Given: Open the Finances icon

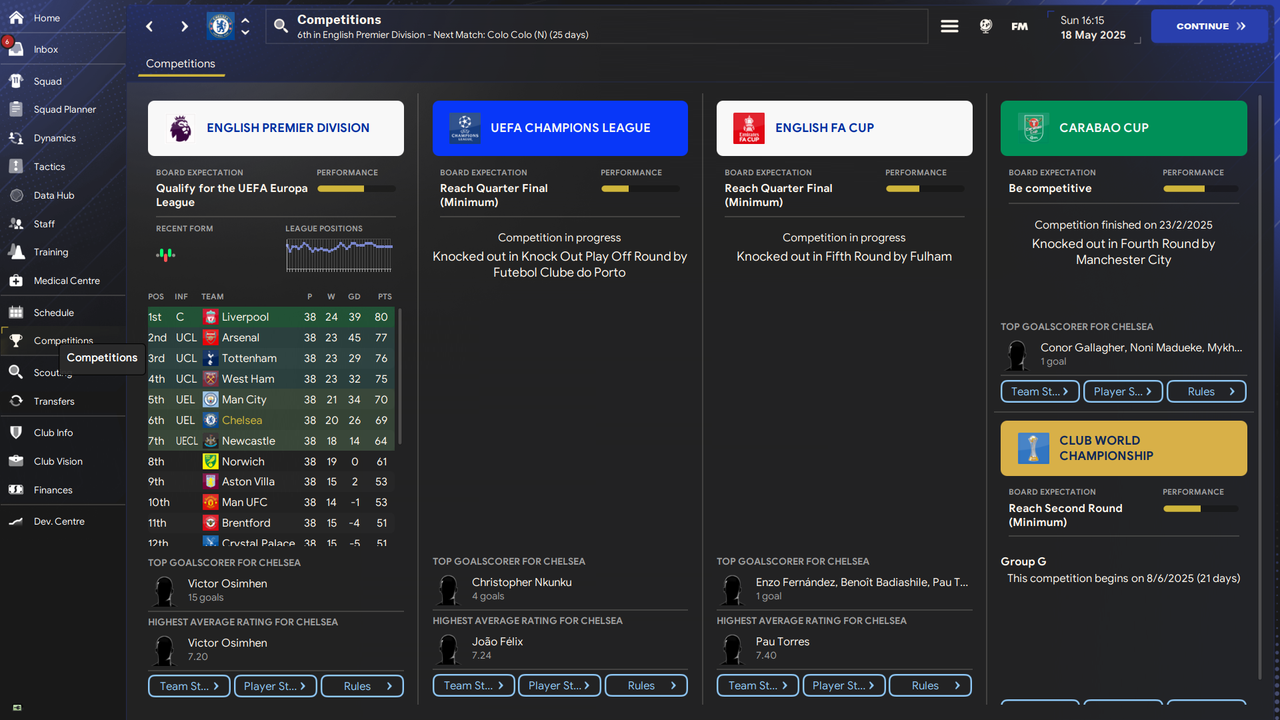Looking at the screenshot, I should click(16, 490).
